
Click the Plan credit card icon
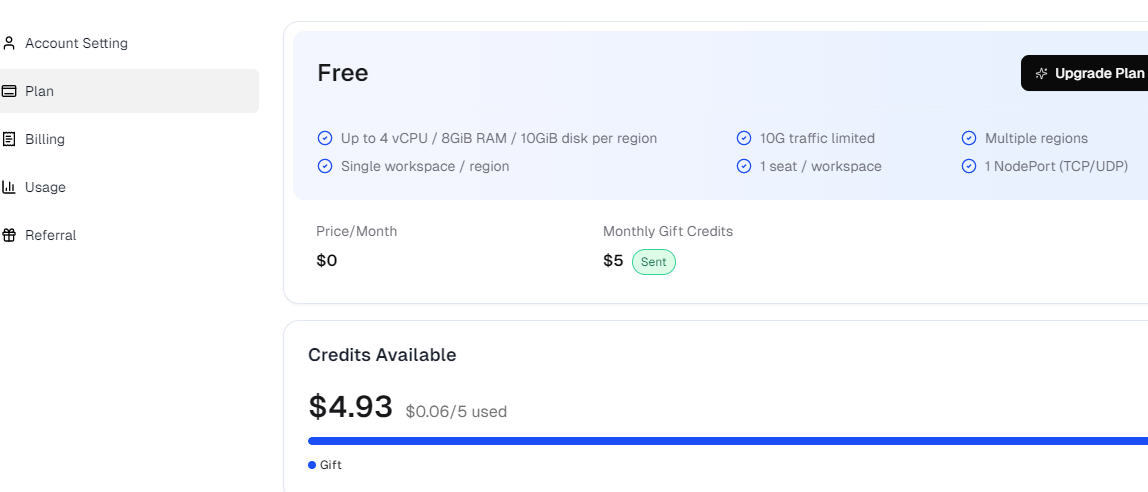point(9,91)
